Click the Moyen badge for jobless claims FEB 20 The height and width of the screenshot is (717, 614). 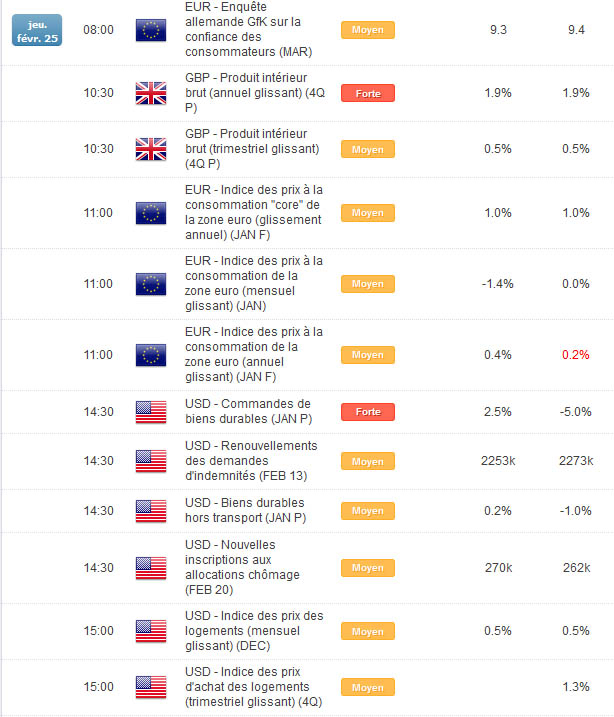367,568
